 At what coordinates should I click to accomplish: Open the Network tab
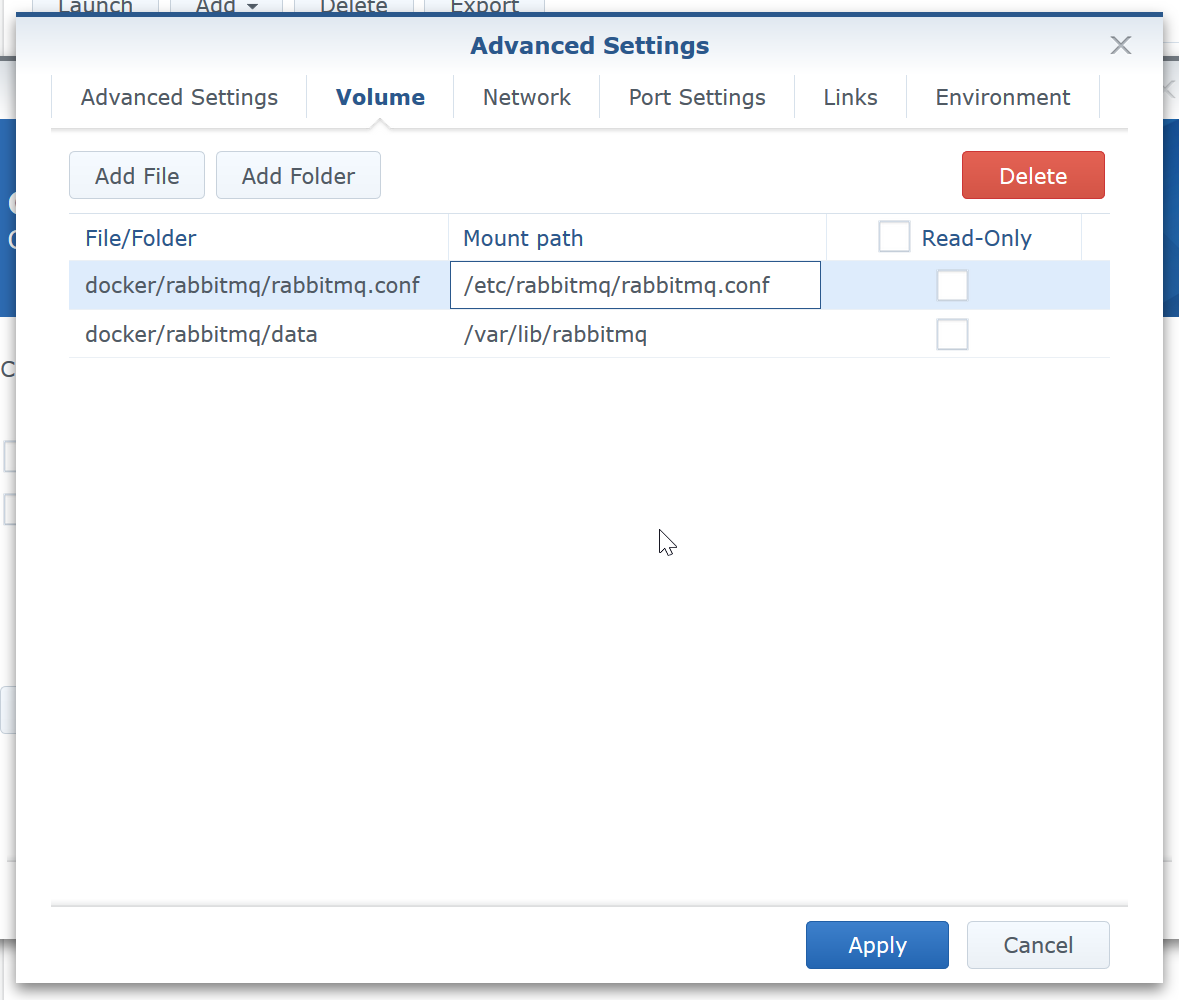(x=526, y=98)
